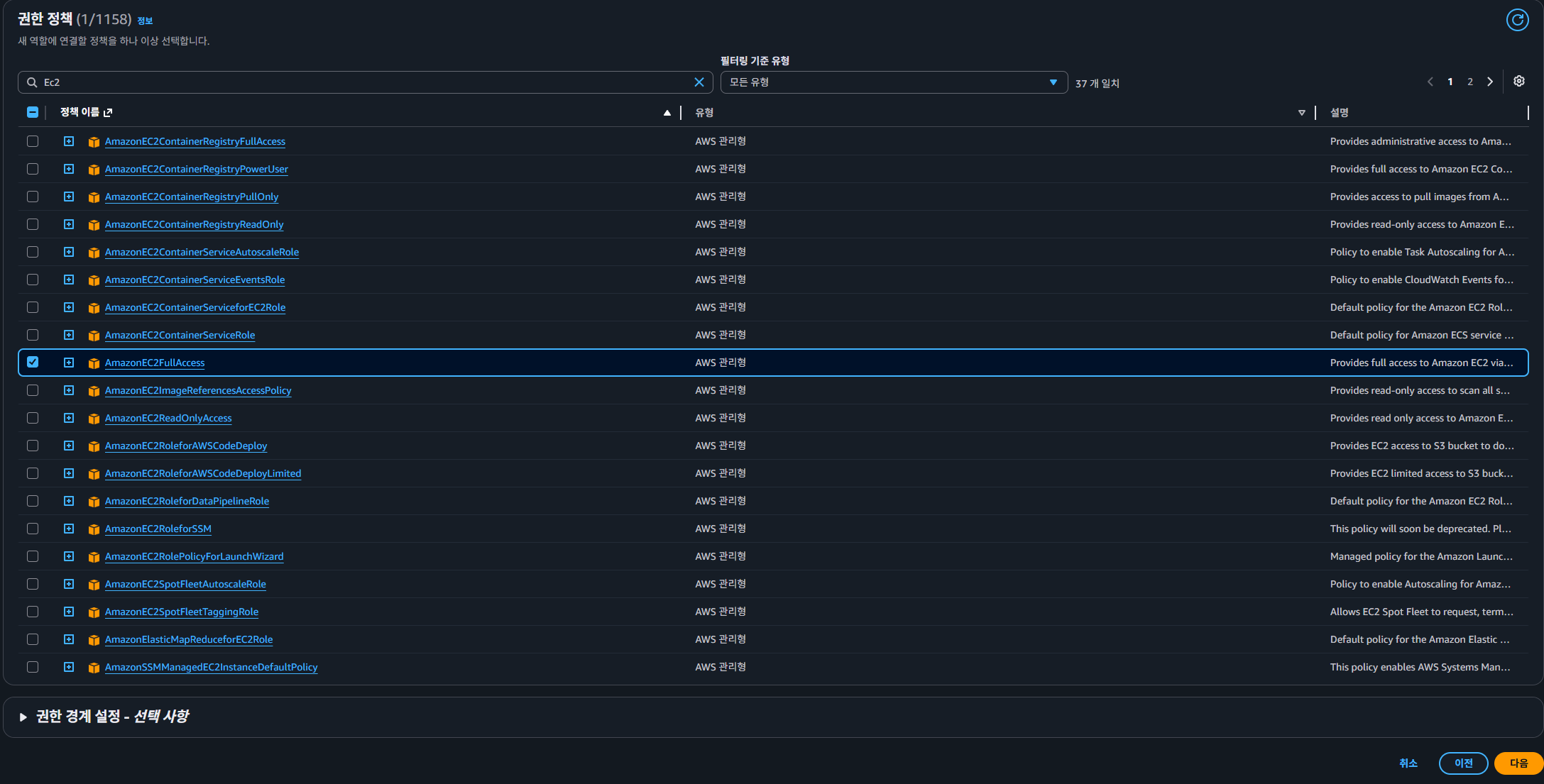Expand the 권한 경계 설정 section
Image resolution: width=1544 pixels, height=784 pixels.
click(x=23, y=717)
